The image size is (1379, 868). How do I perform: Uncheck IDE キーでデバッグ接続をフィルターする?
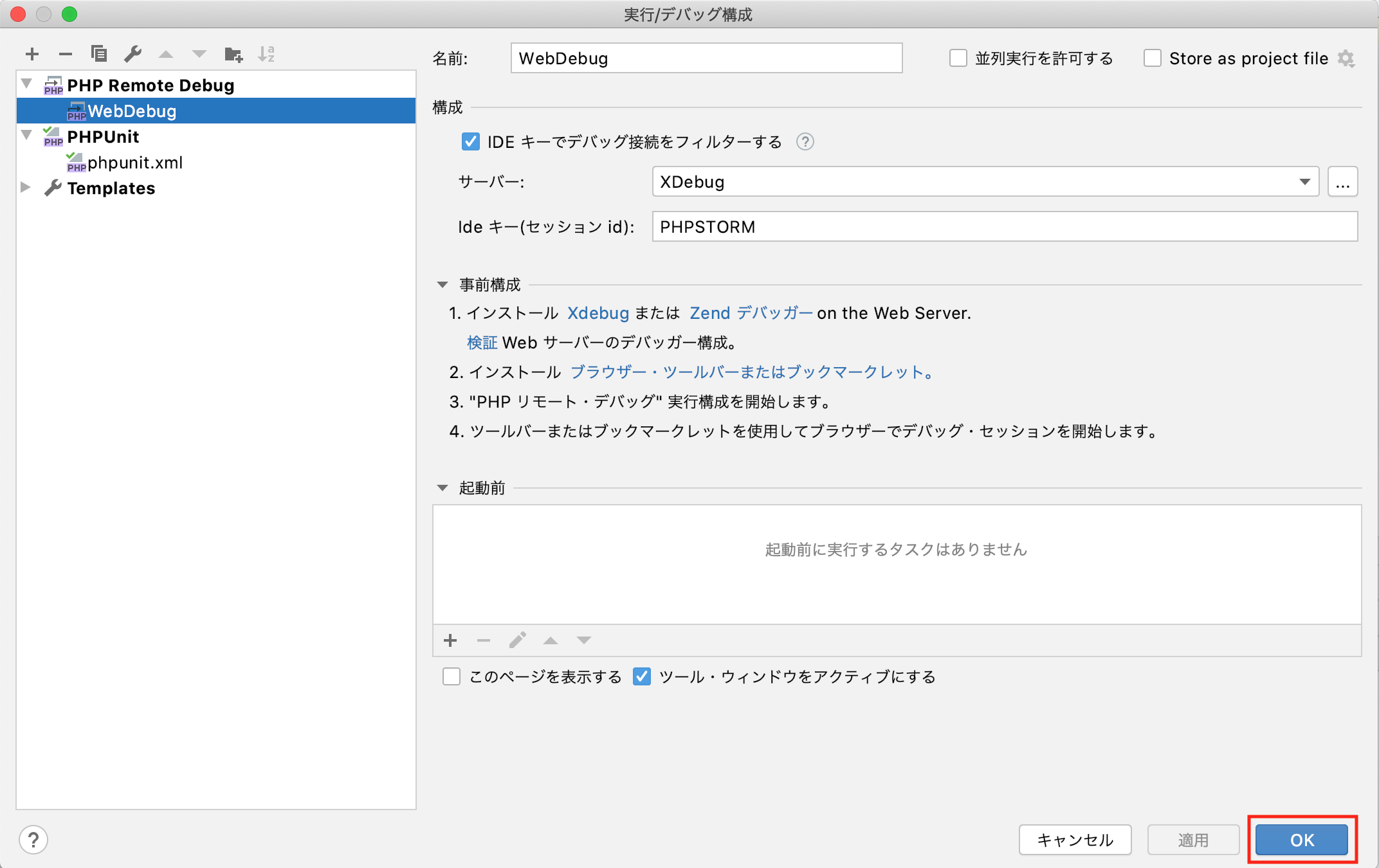[x=471, y=141]
